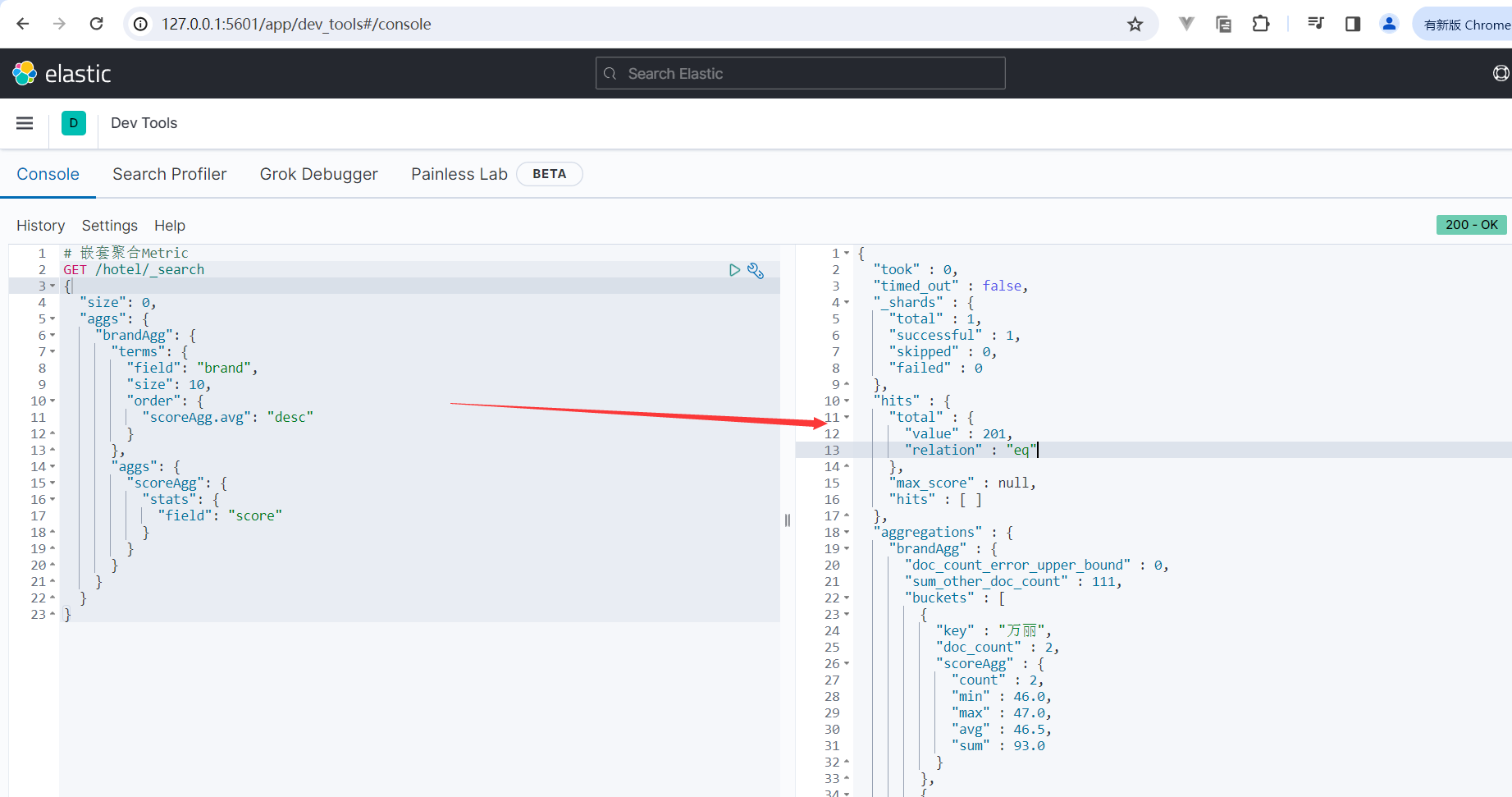Screen dimensions: 1512x797
Task: Collapse the request body at editor line 3
Action: [53, 286]
